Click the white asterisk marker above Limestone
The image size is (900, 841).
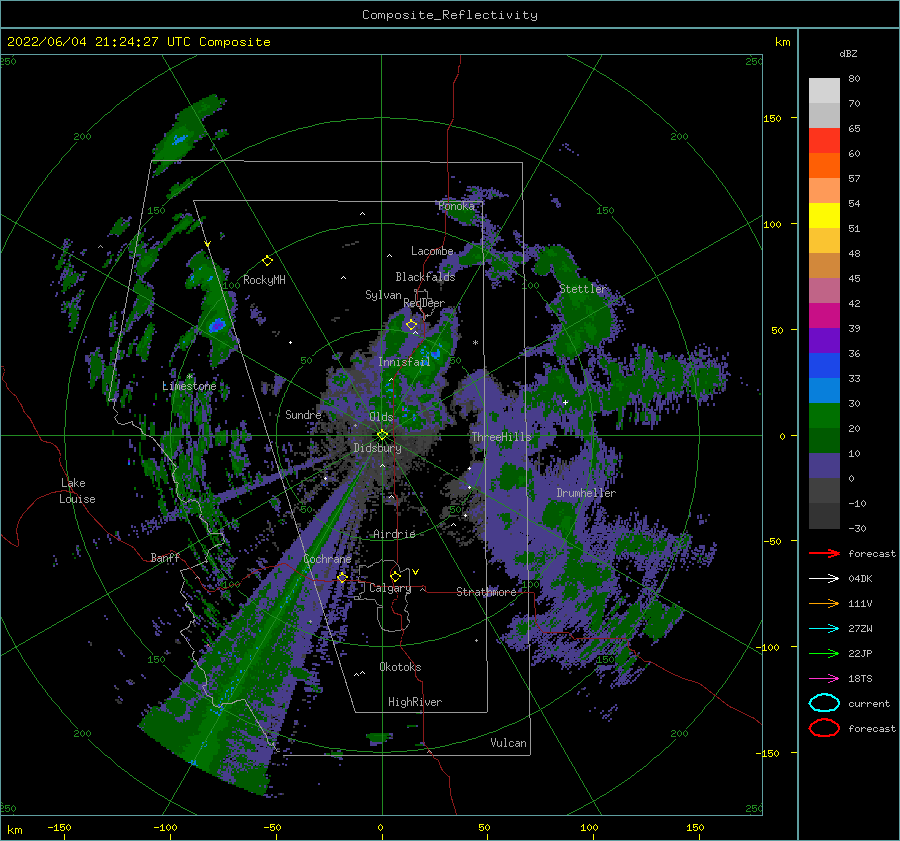pyautogui.click(x=189, y=377)
